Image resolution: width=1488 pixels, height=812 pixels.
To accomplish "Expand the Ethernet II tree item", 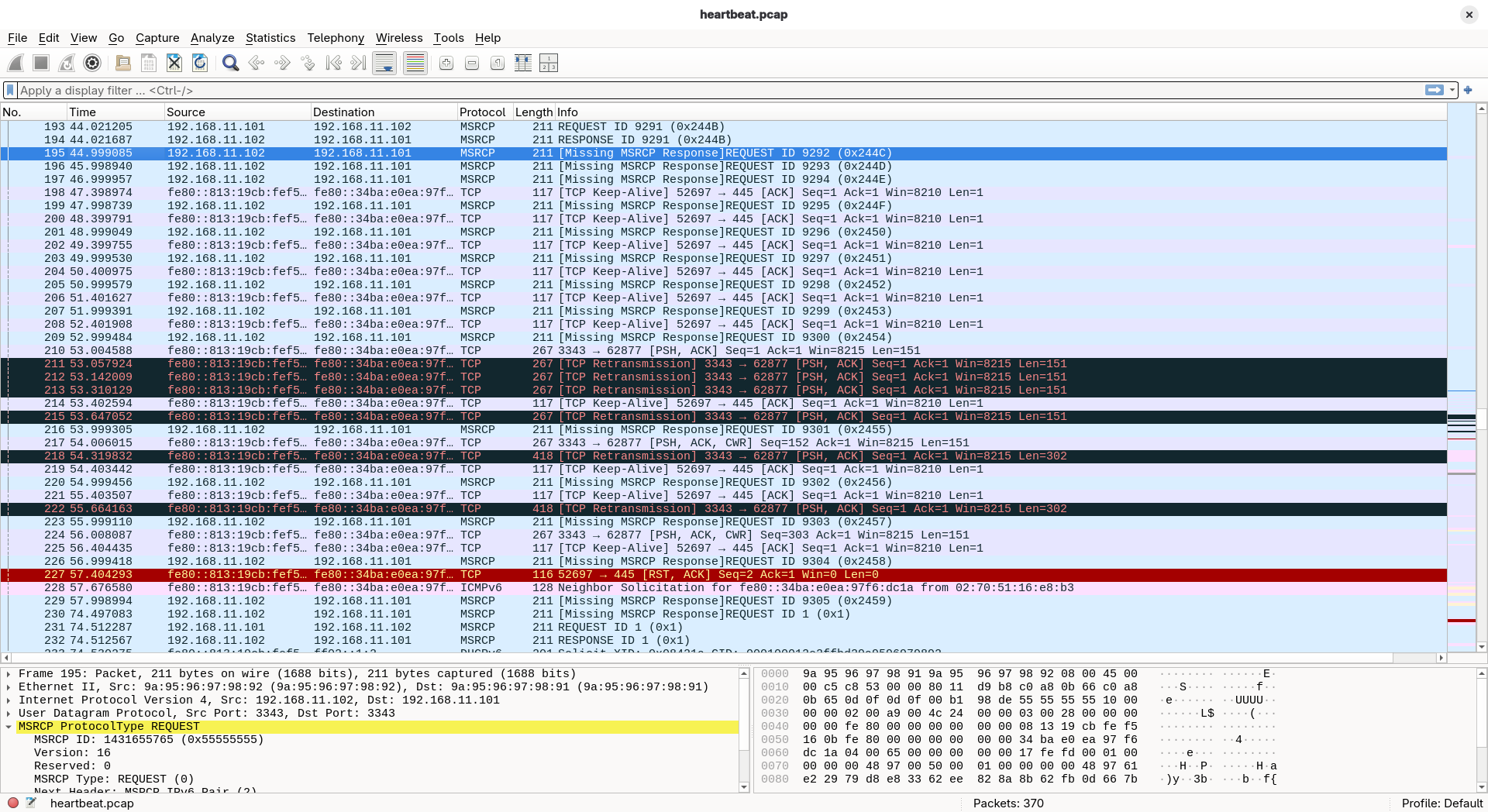I will pos(9,687).
